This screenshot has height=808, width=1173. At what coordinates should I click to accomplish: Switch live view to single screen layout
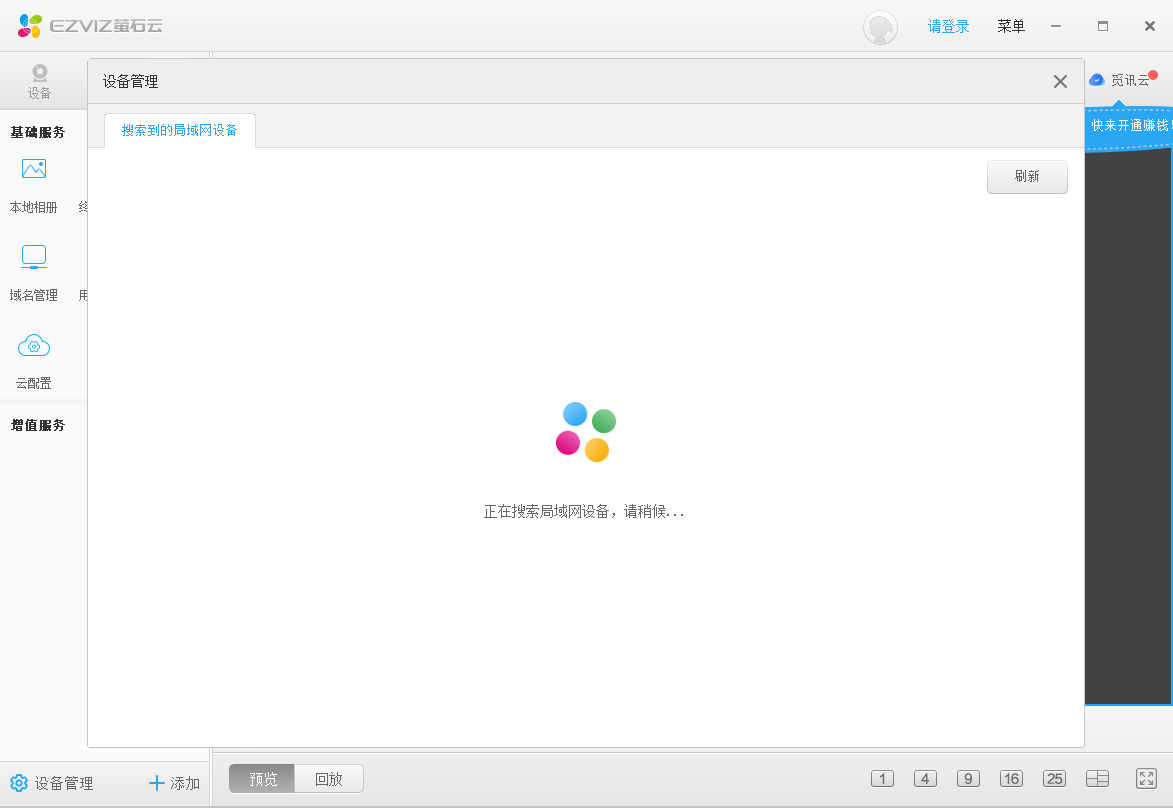tap(882, 778)
